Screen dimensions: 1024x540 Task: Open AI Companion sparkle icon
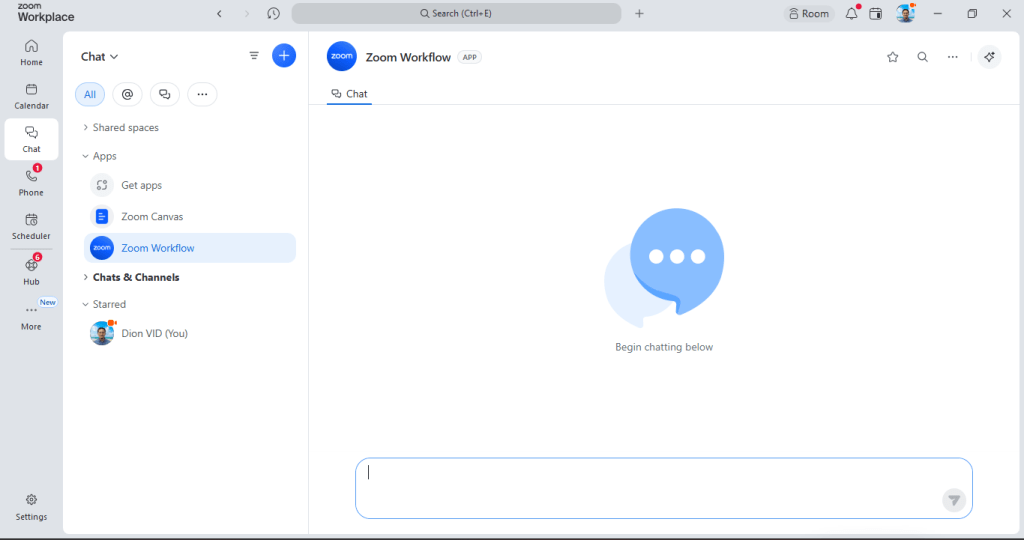989,57
